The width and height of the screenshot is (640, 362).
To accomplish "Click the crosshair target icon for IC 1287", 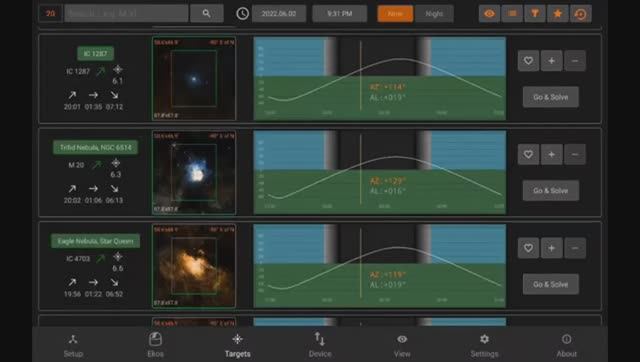I will tap(118, 69).
